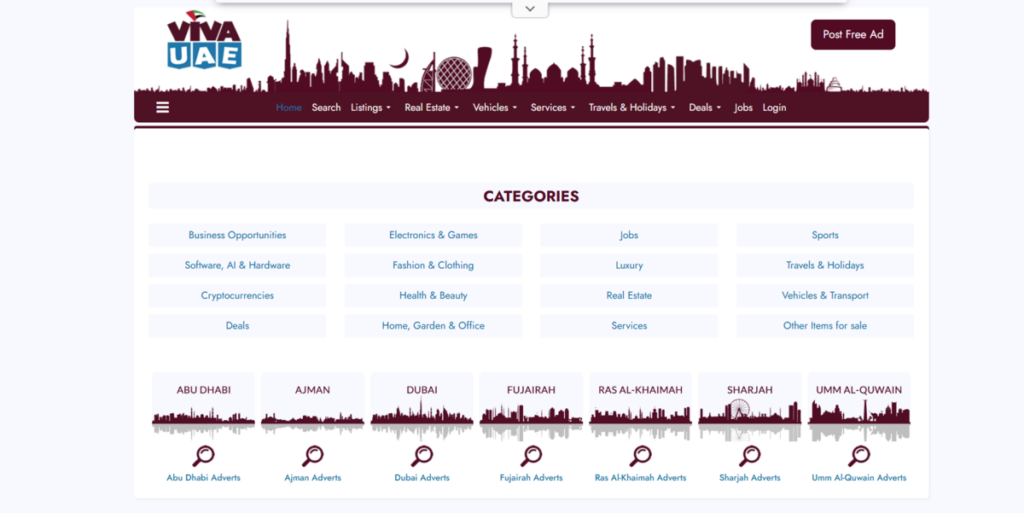Open the Services category tile
The height and width of the screenshot is (513, 1024).
pos(629,326)
